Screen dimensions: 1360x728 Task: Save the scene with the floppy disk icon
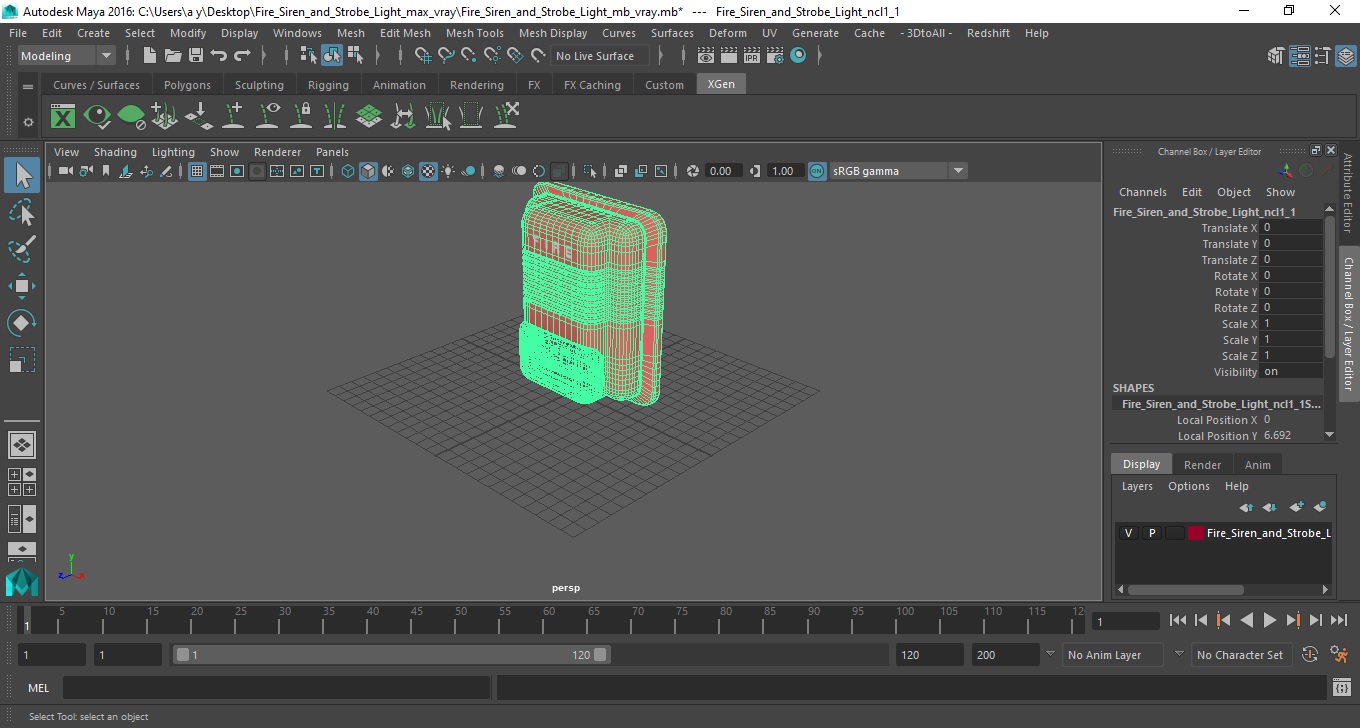pyautogui.click(x=196, y=56)
